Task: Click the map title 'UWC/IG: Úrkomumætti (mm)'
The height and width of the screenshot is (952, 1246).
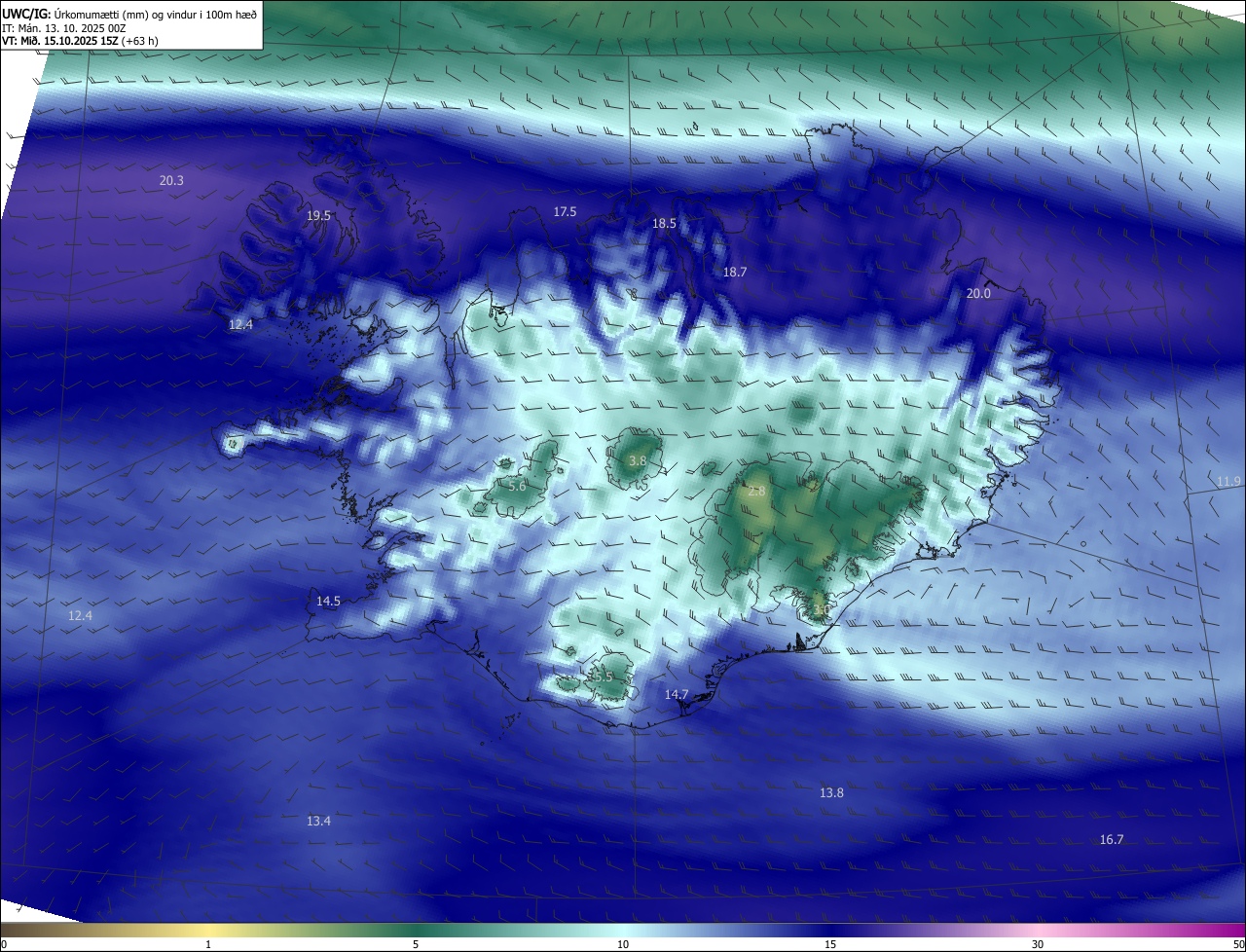Action: coord(74,15)
